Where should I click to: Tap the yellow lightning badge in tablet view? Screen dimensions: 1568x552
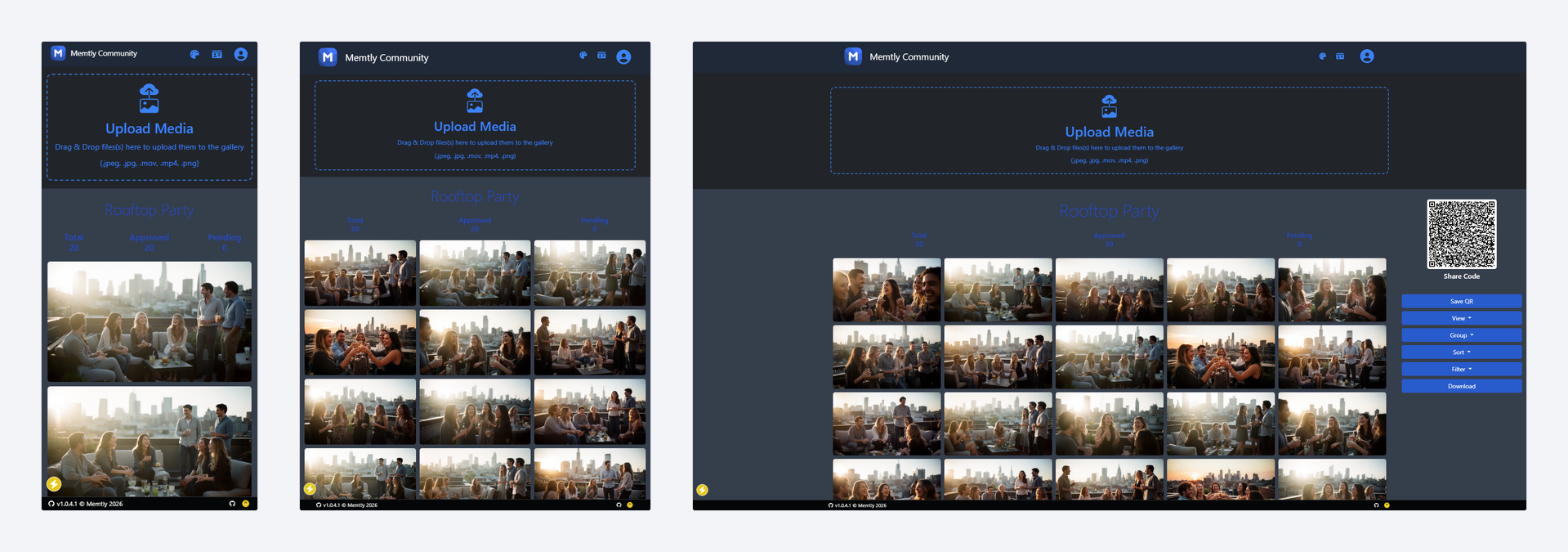point(310,489)
